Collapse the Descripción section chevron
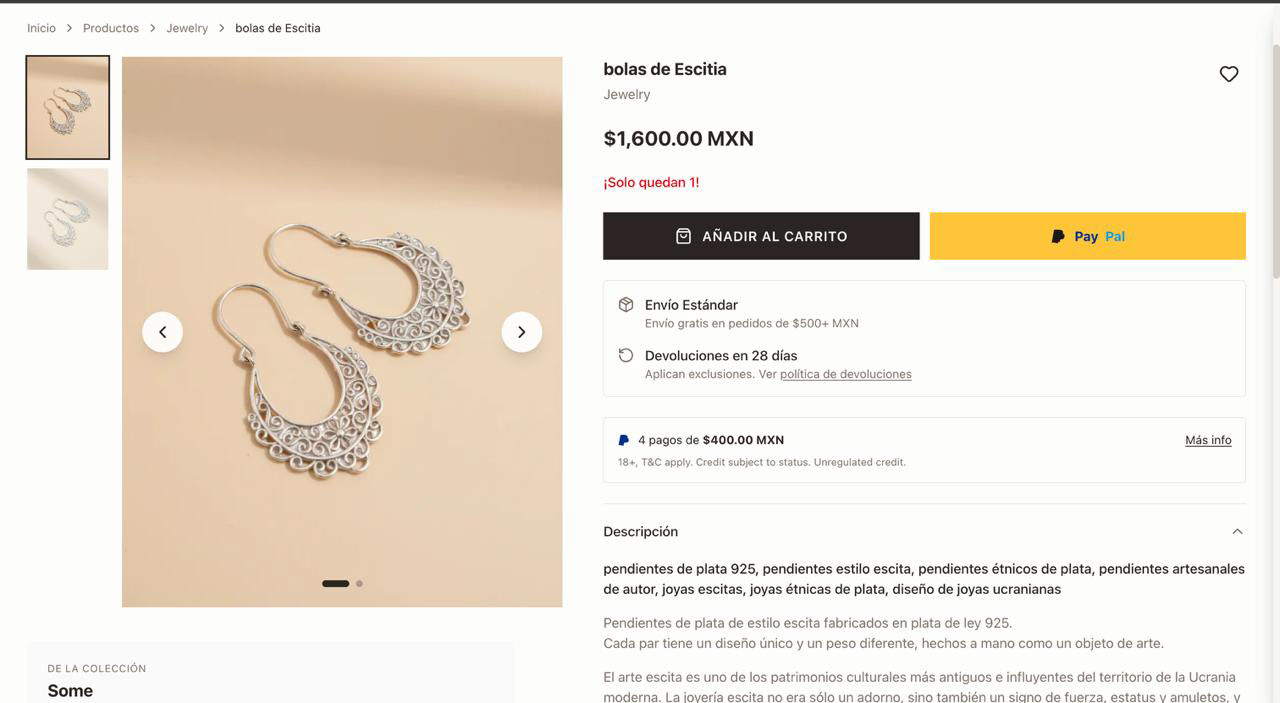 1237,532
